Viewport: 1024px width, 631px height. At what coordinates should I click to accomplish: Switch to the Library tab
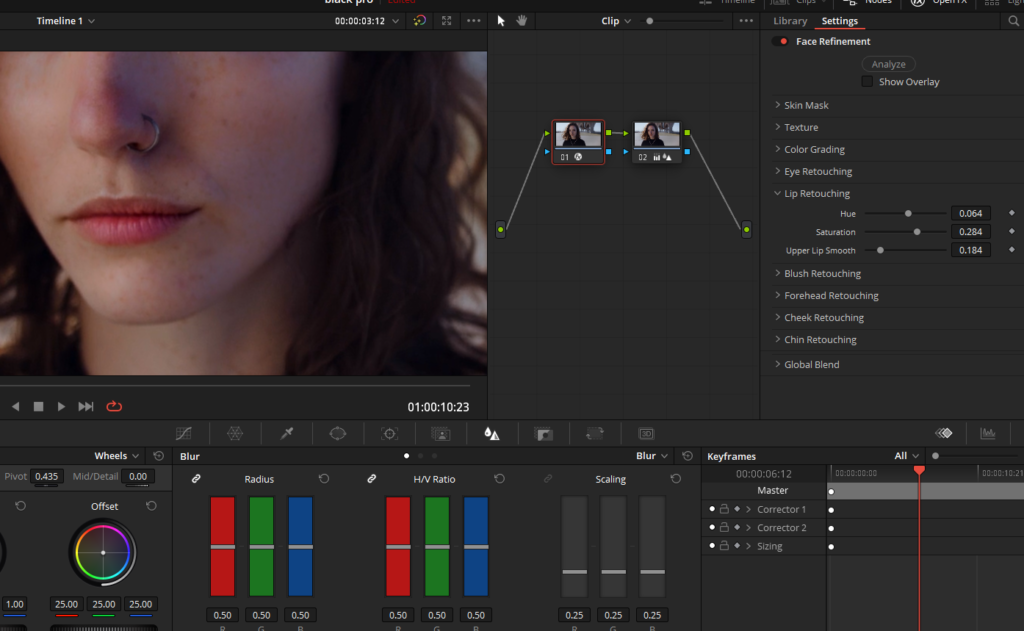coord(790,21)
